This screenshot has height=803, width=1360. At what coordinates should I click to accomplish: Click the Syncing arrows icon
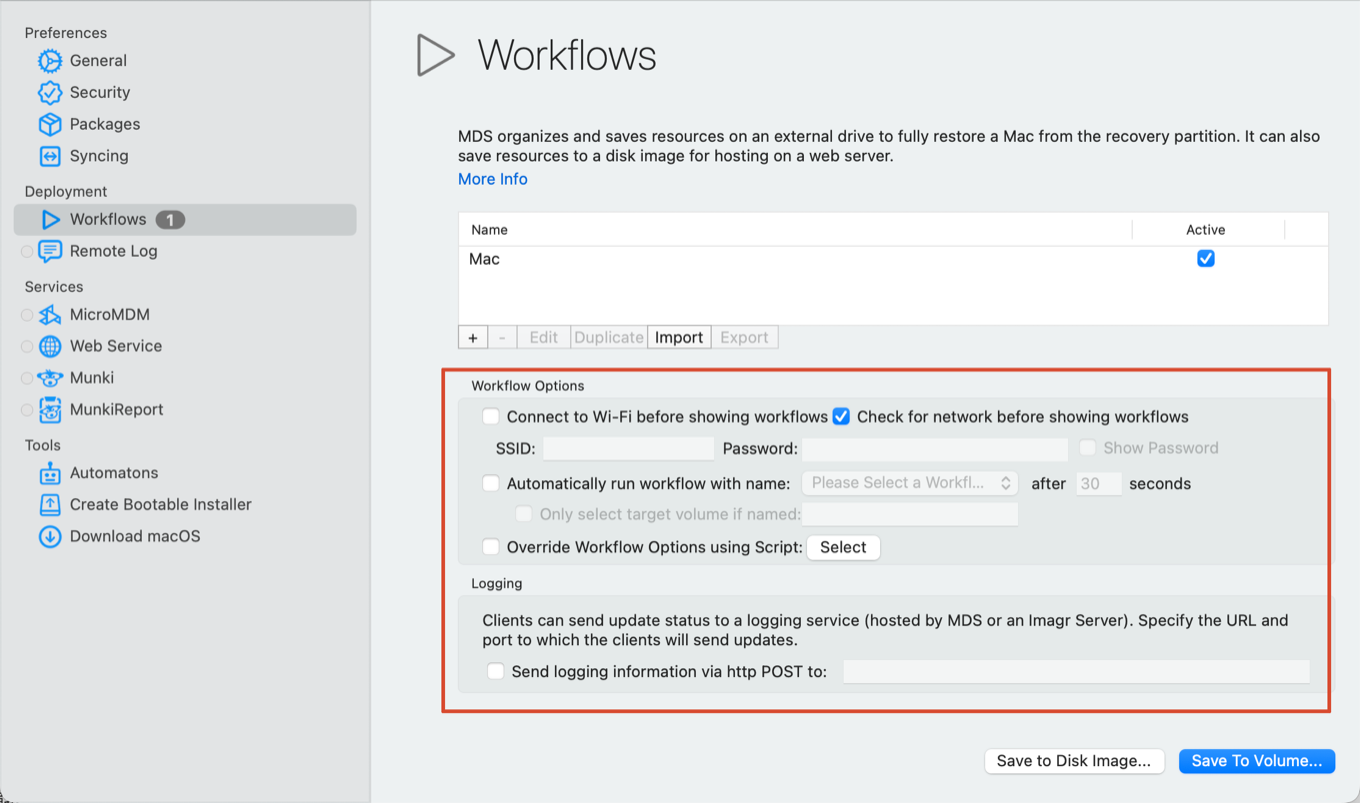tap(50, 156)
